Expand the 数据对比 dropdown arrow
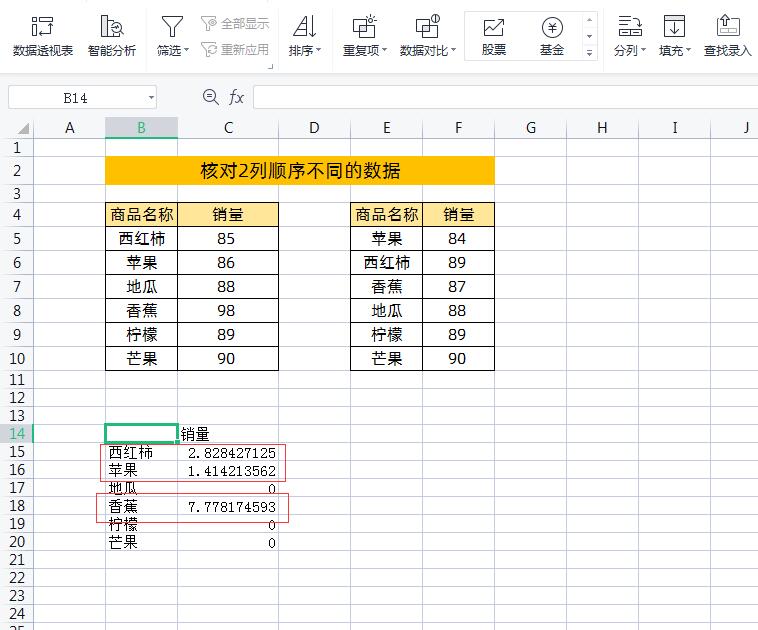This screenshot has height=630, width=758. tap(453, 50)
